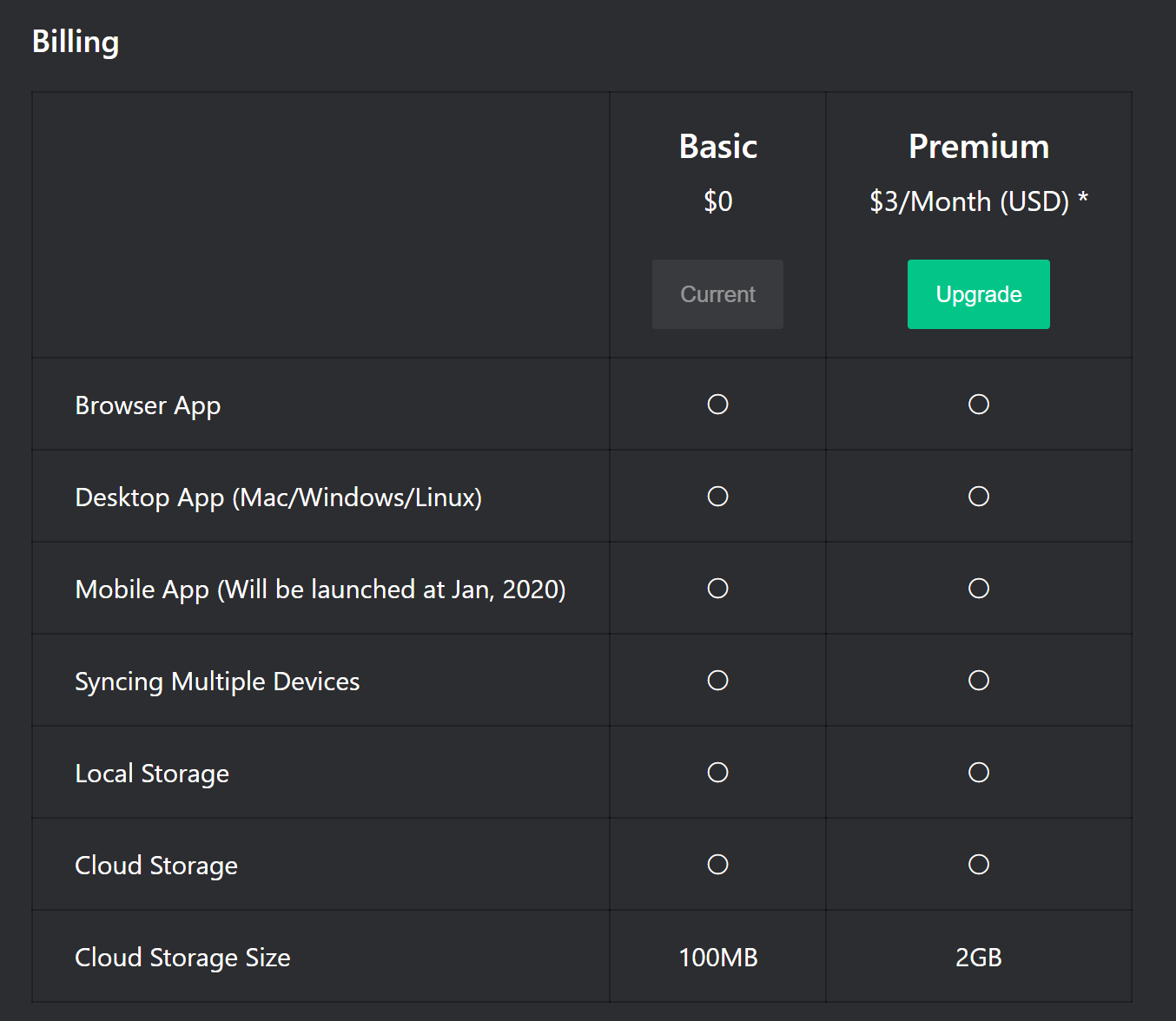
Task: Select the Premium circle for Cloud Storage
Action: pos(979,865)
